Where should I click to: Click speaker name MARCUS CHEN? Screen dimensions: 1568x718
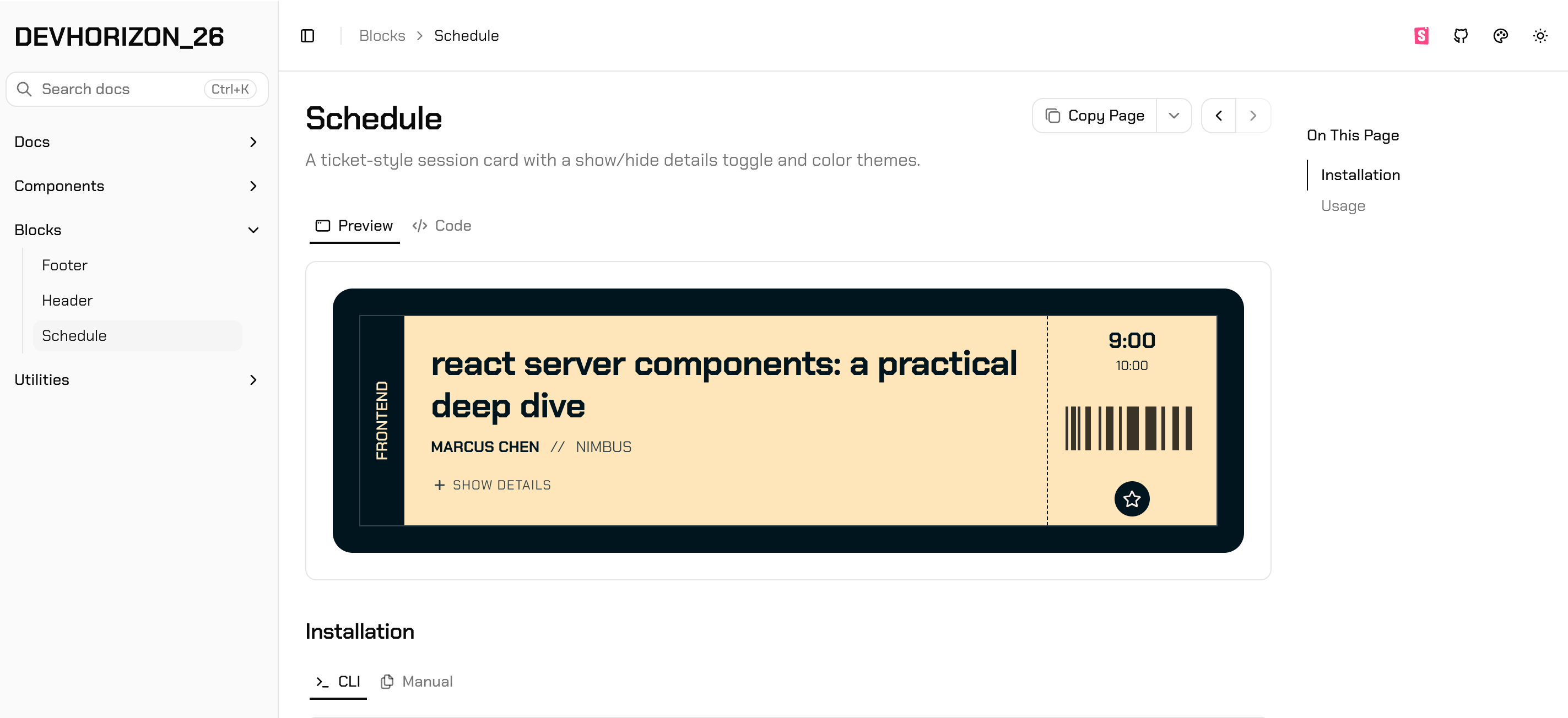(485, 447)
